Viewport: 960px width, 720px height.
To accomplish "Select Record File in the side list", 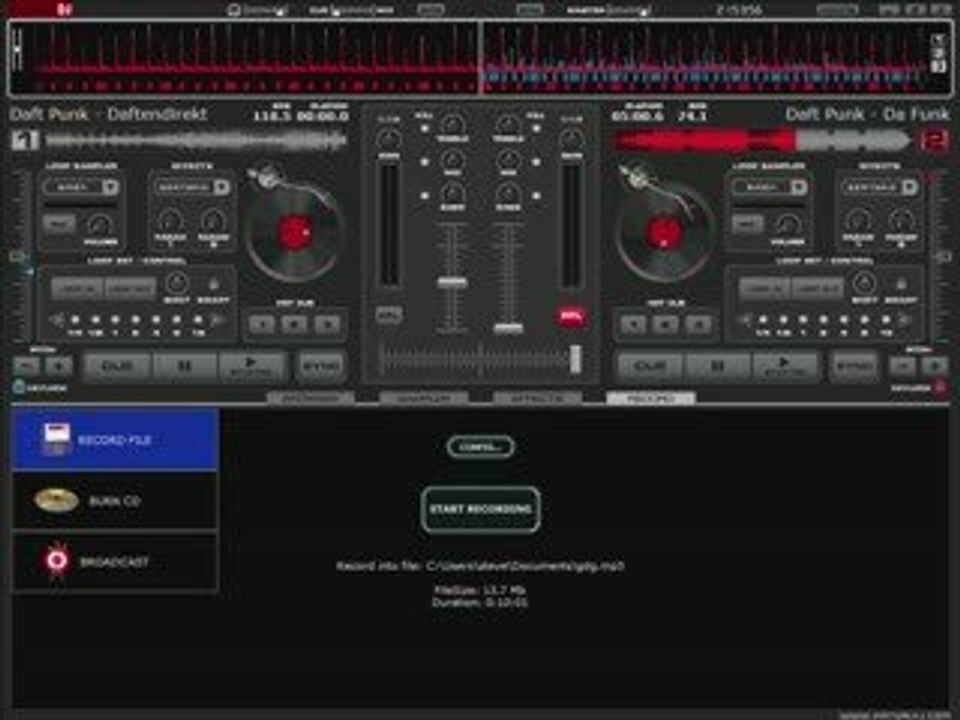I will coord(115,439).
